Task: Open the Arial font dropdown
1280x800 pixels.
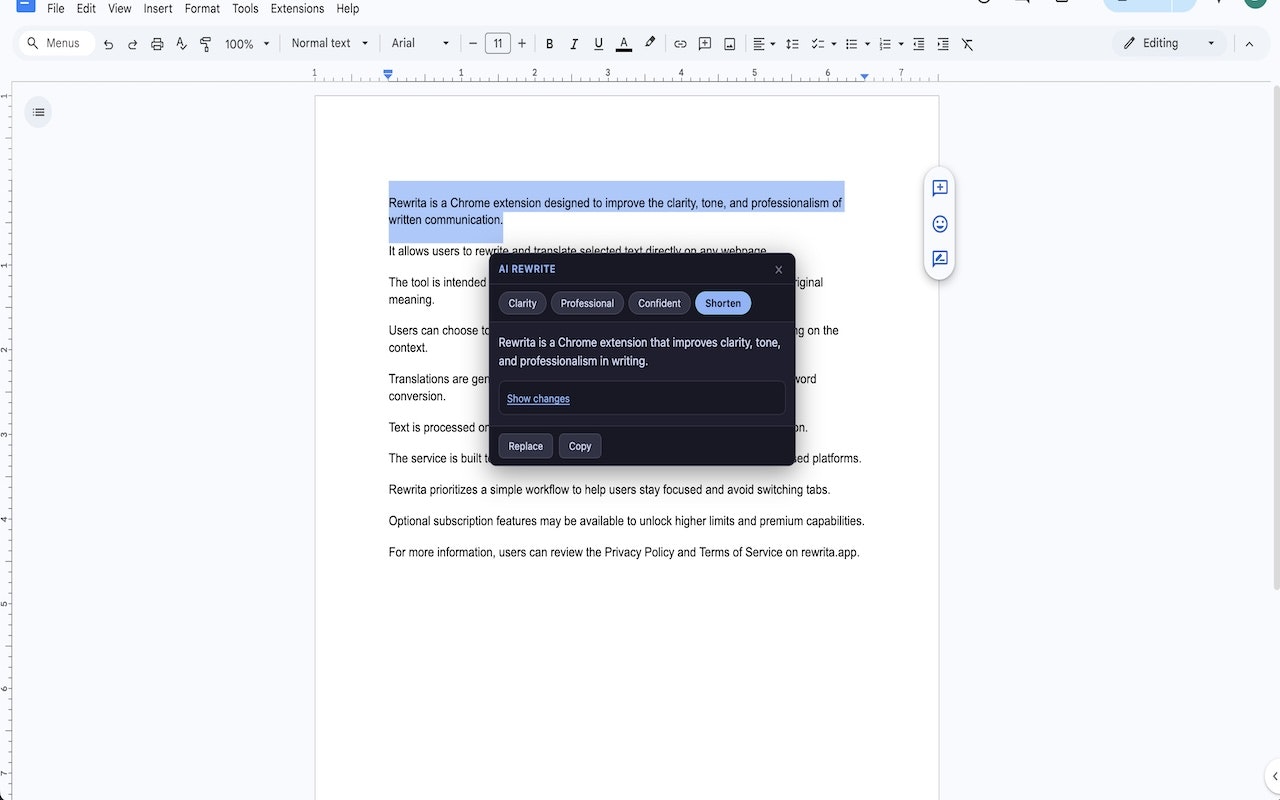Action: pos(418,43)
